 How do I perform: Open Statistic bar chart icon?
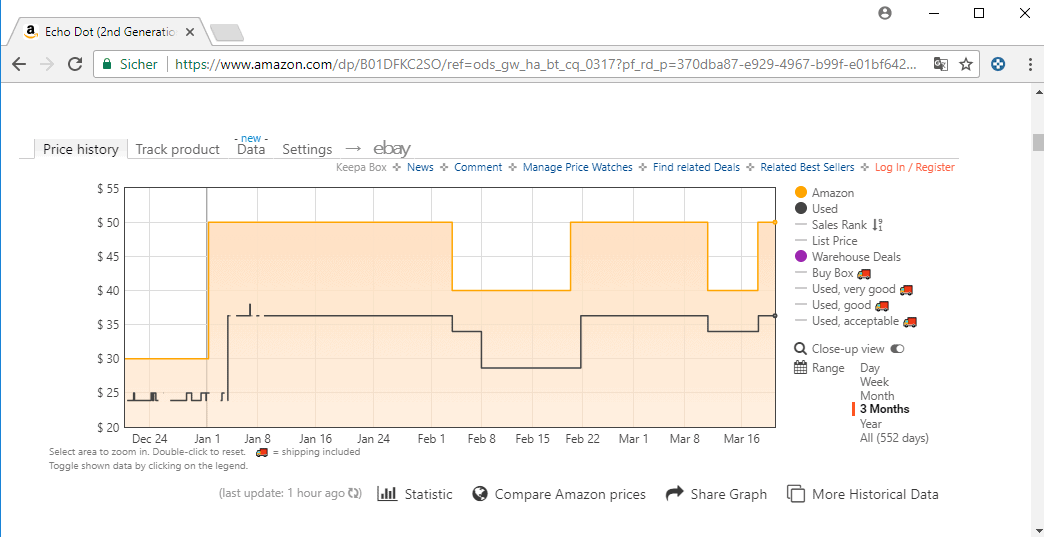point(387,494)
